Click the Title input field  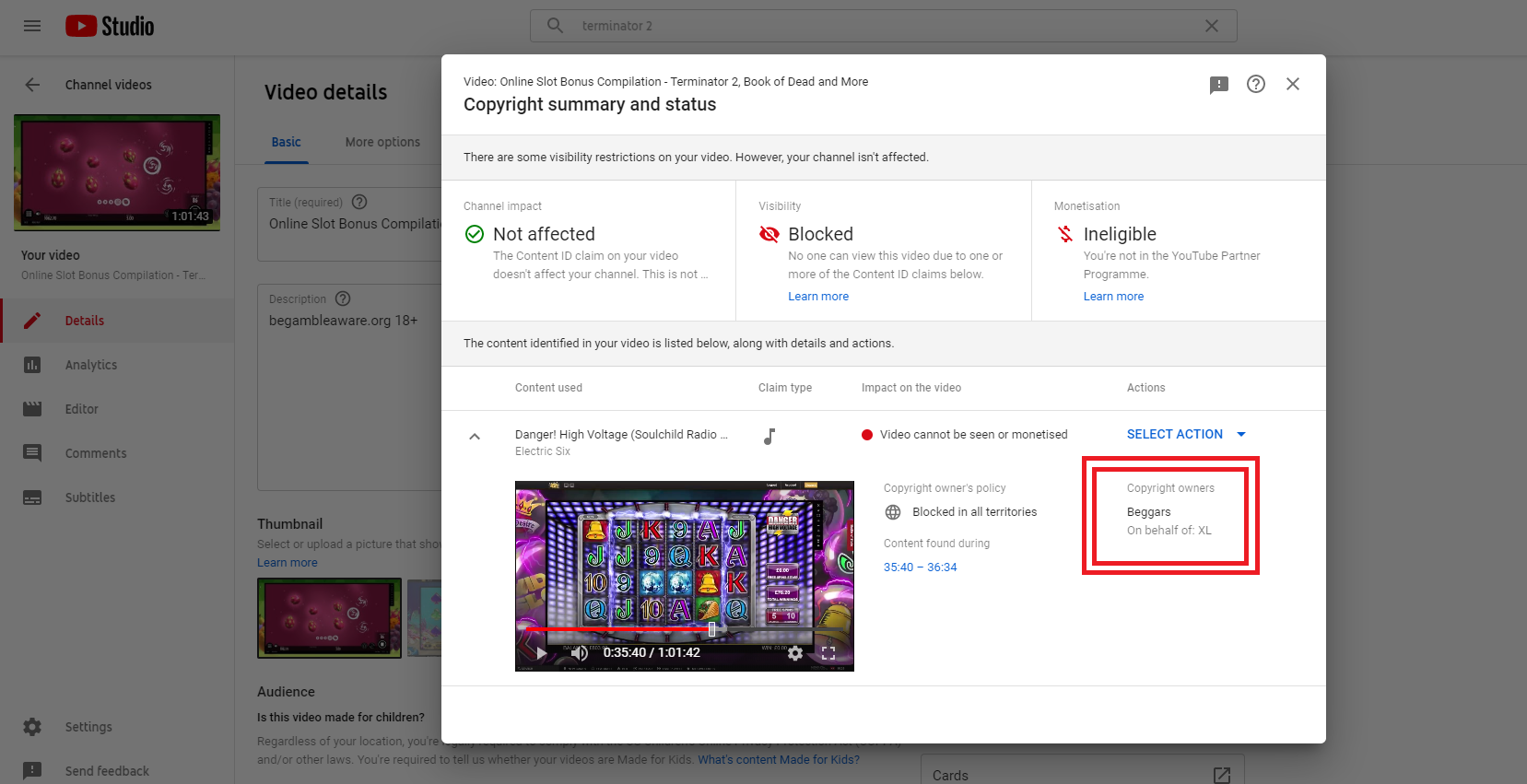click(349, 224)
